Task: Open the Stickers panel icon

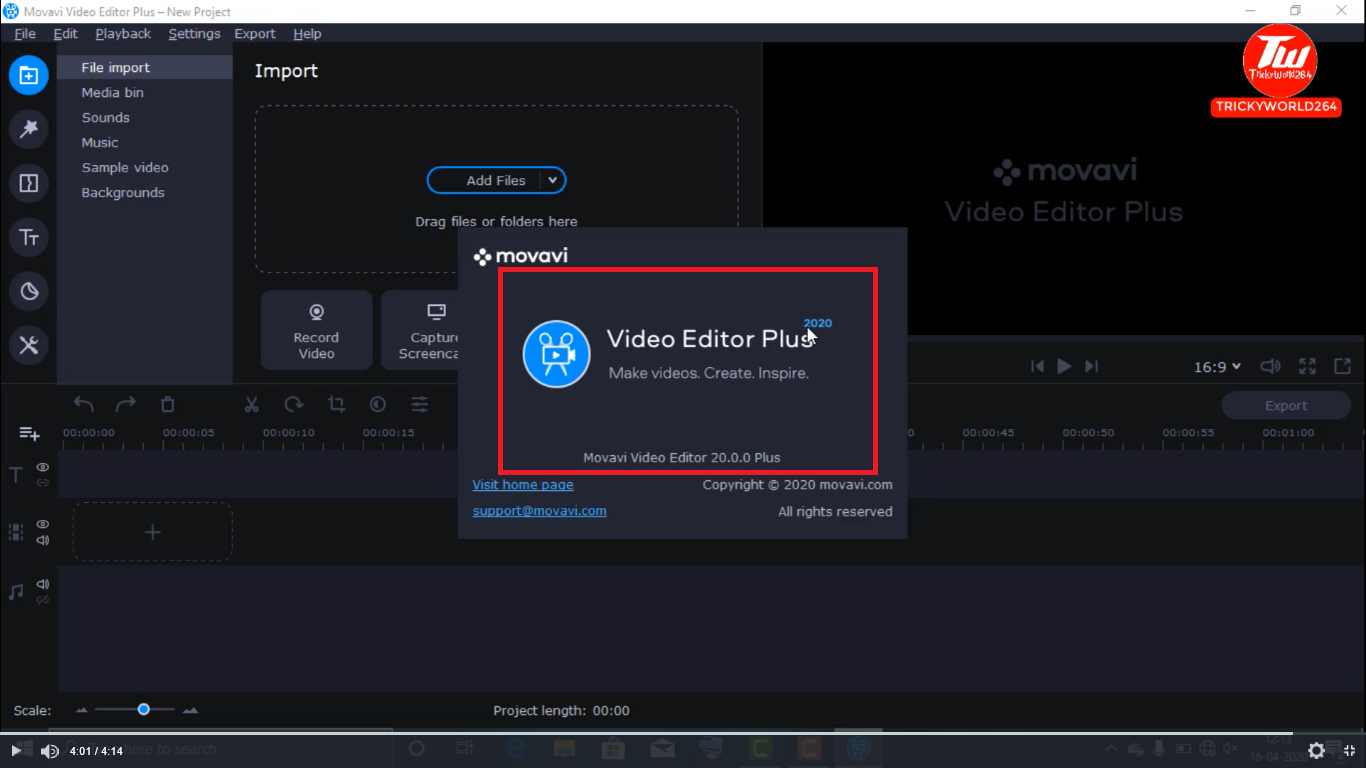Action: pyautogui.click(x=29, y=291)
